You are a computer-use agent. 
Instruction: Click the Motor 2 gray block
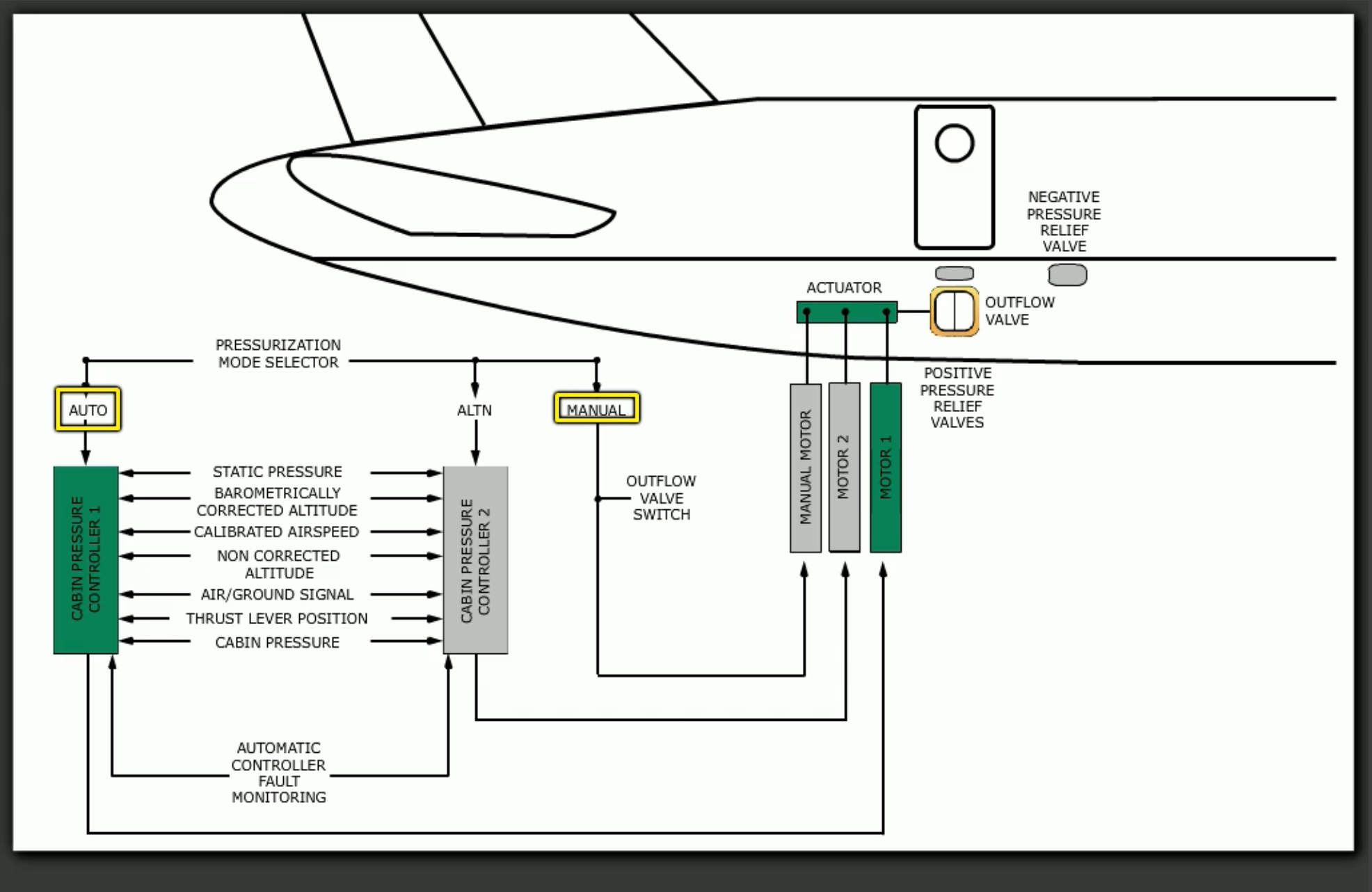click(x=844, y=468)
